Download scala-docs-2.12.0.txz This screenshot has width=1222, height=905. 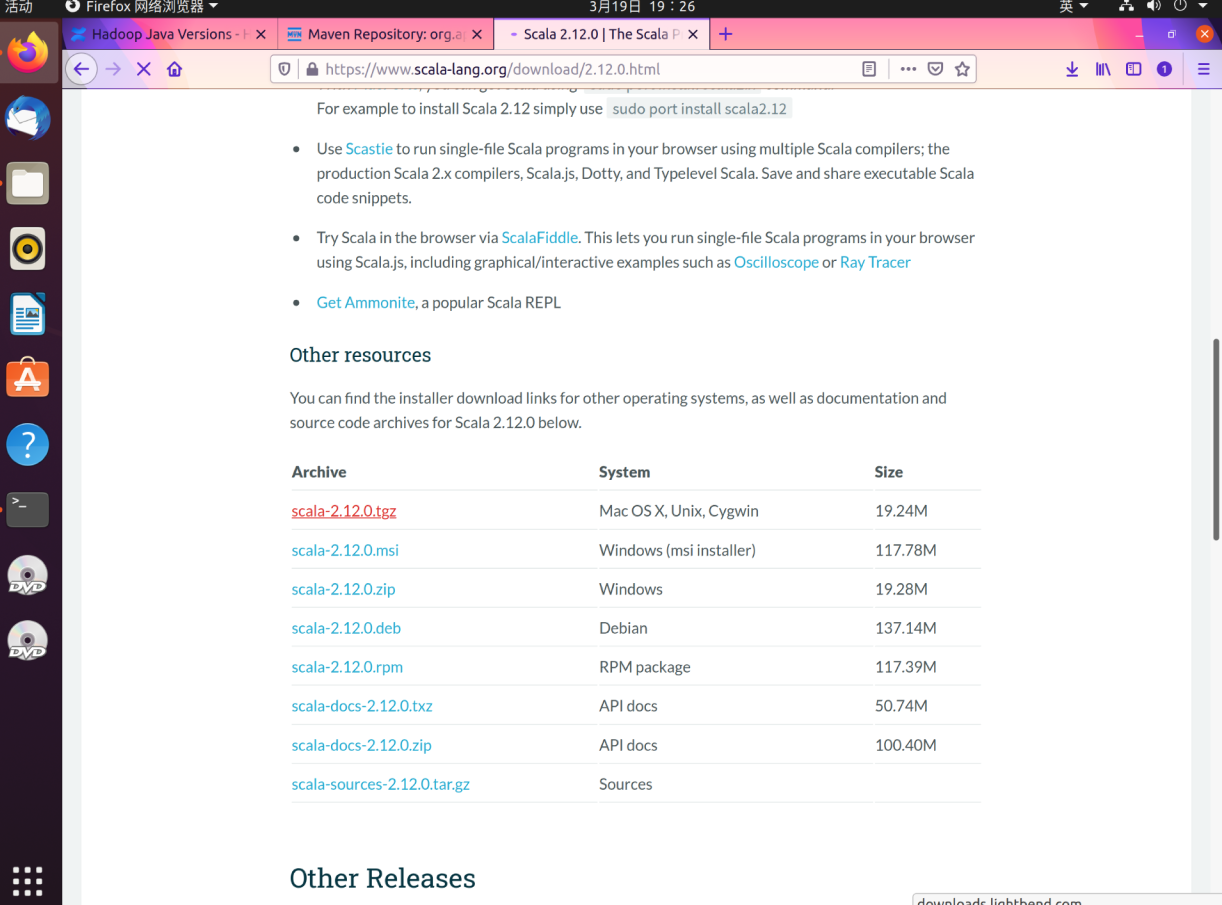(362, 706)
